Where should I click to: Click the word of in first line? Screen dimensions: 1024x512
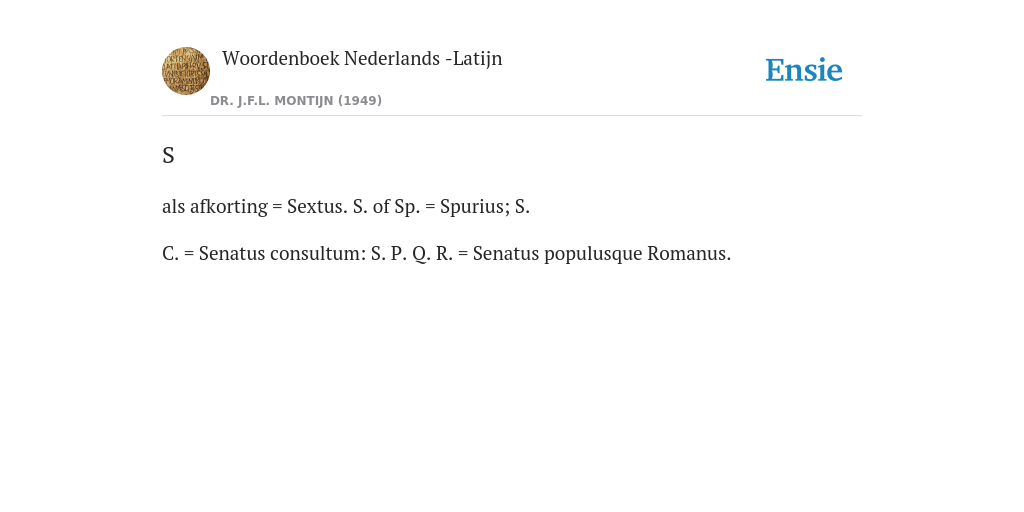[381, 206]
